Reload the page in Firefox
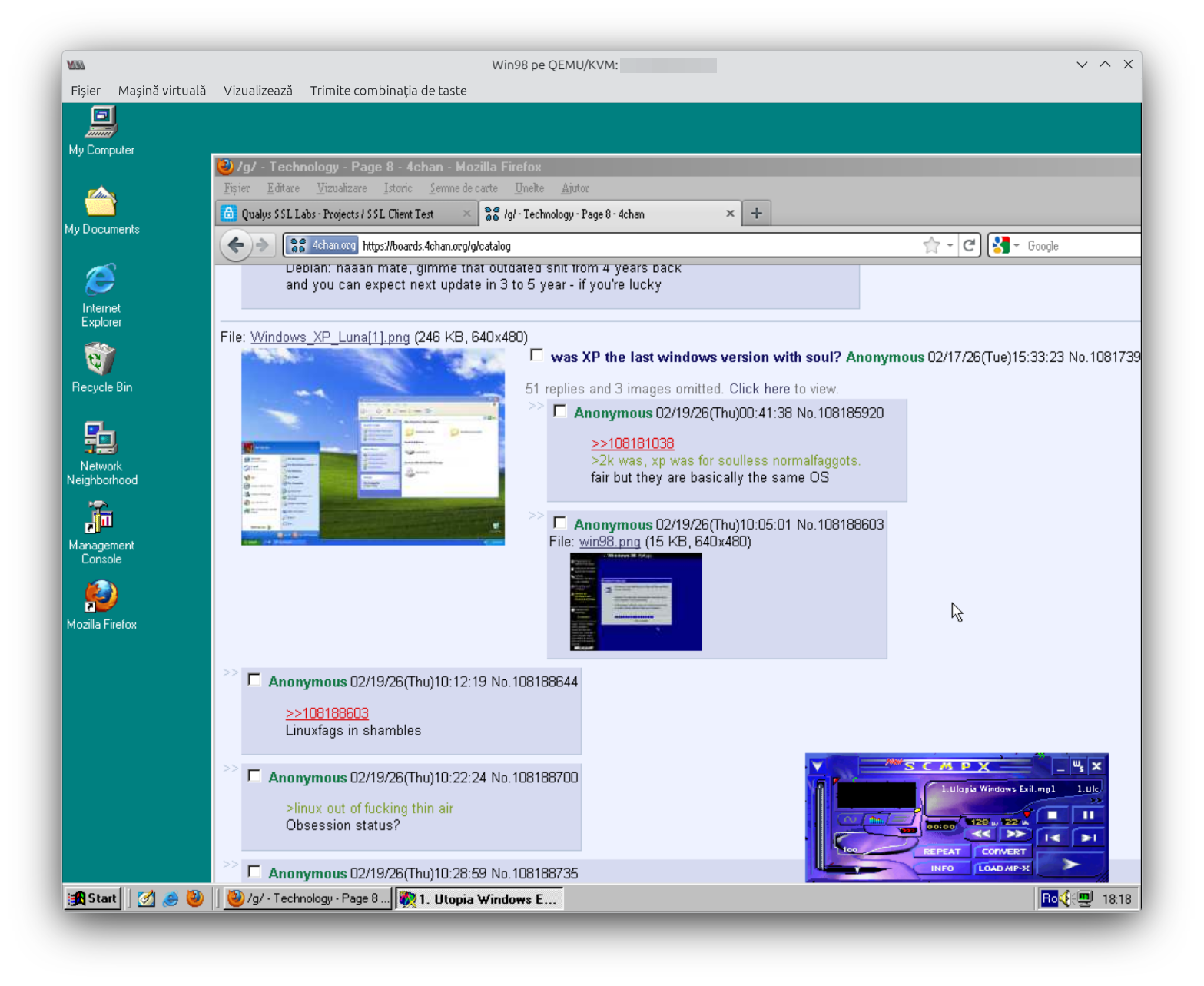 click(969, 245)
